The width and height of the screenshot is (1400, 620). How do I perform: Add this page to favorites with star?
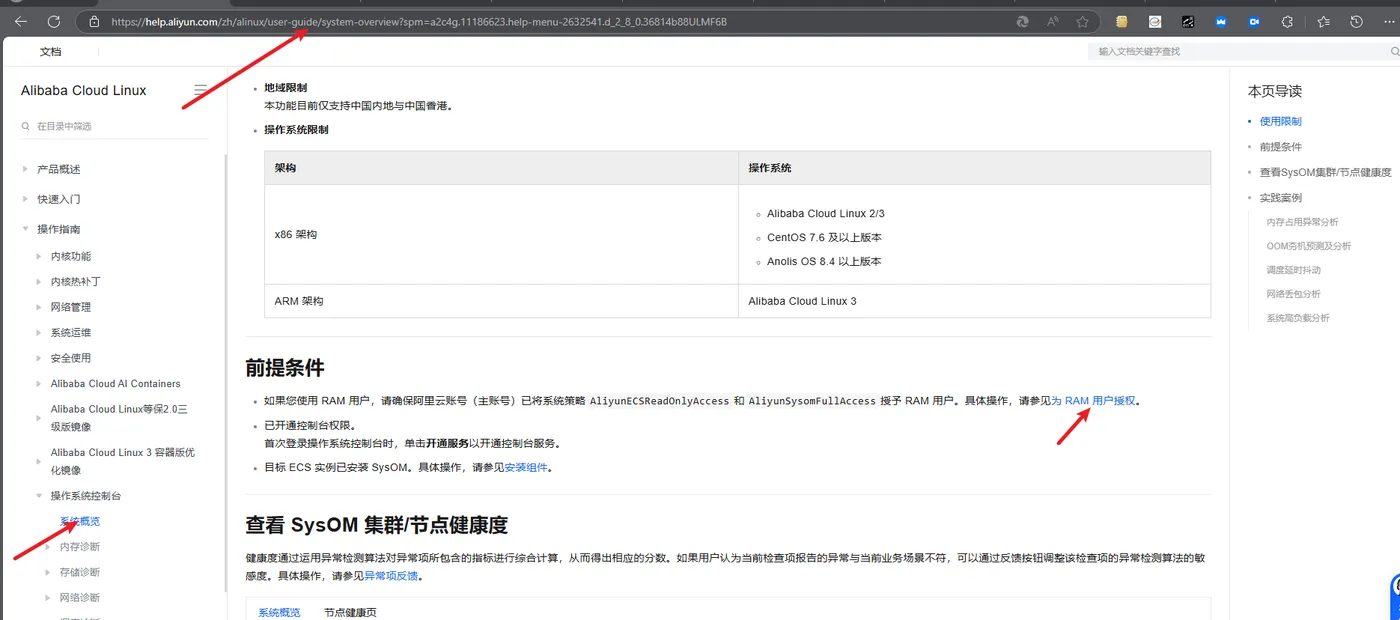tap(1083, 21)
